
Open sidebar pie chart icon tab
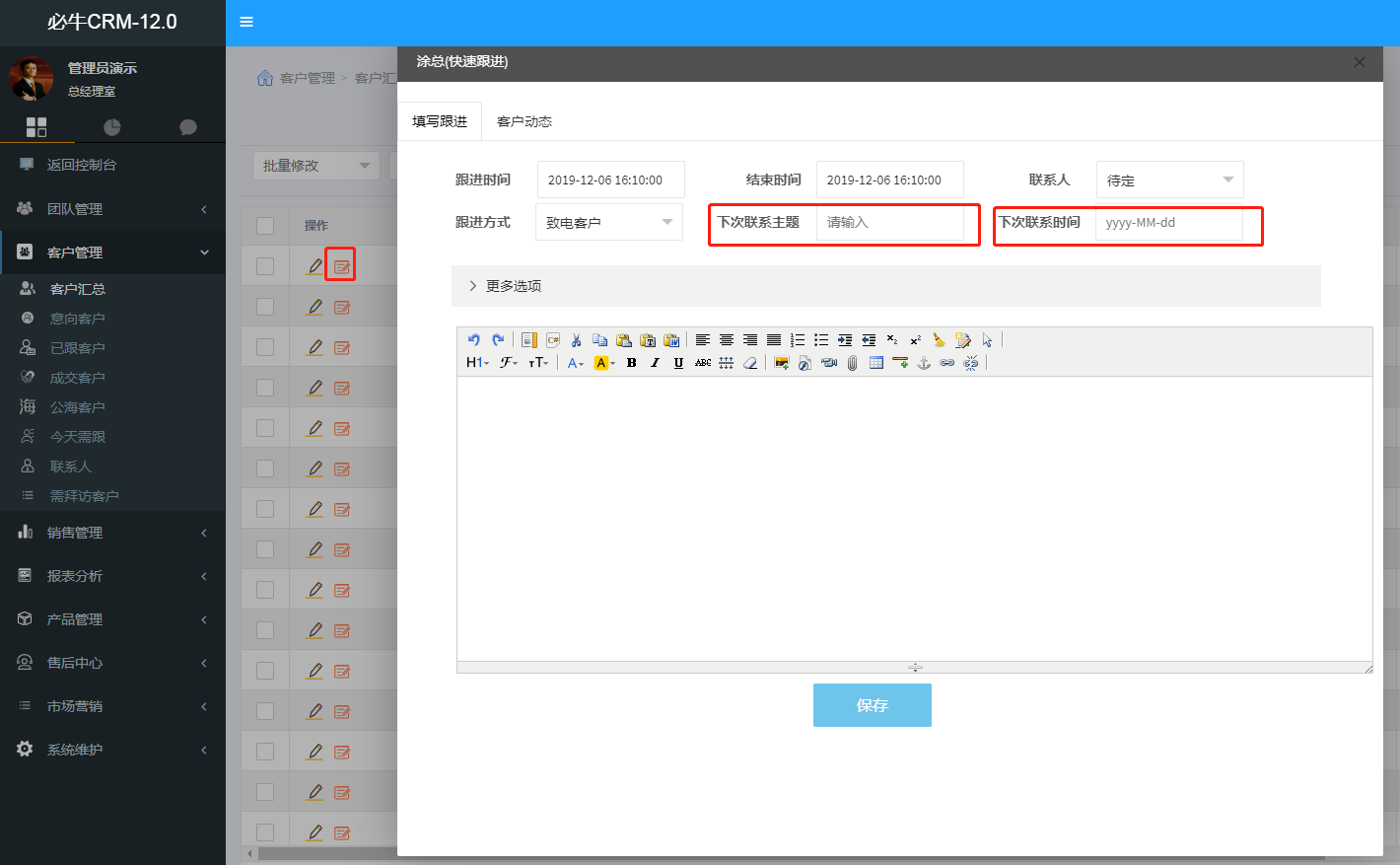(x=112, y=127)
